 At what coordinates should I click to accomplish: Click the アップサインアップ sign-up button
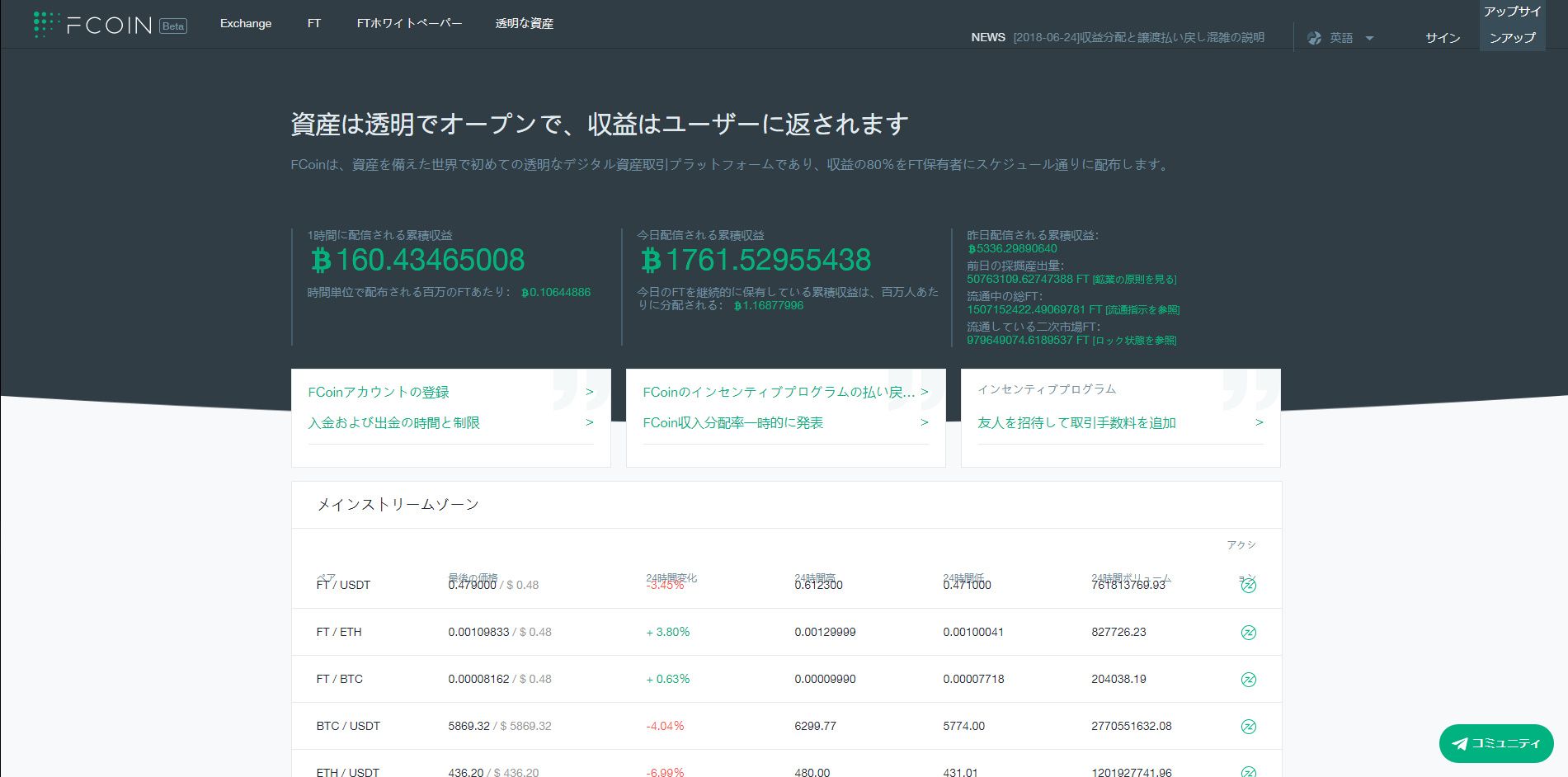pos(1513,25)
